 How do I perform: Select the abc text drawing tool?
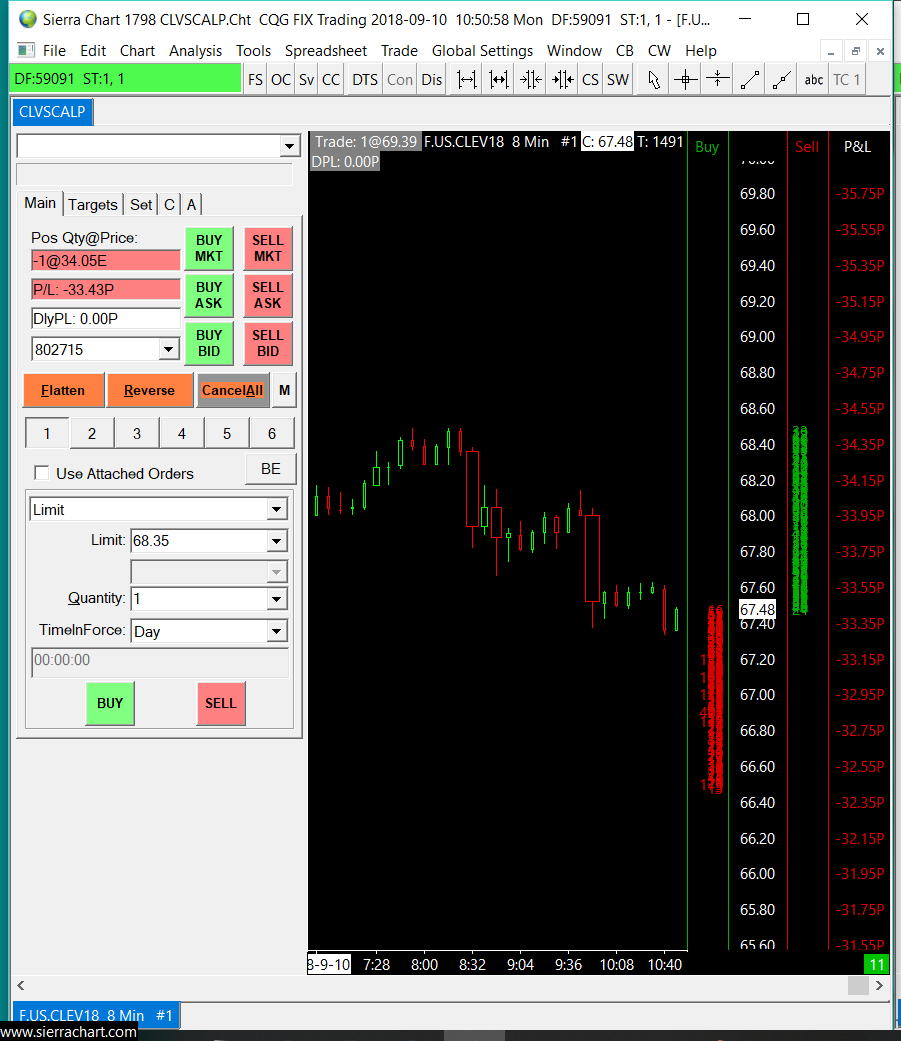point(813,80)
